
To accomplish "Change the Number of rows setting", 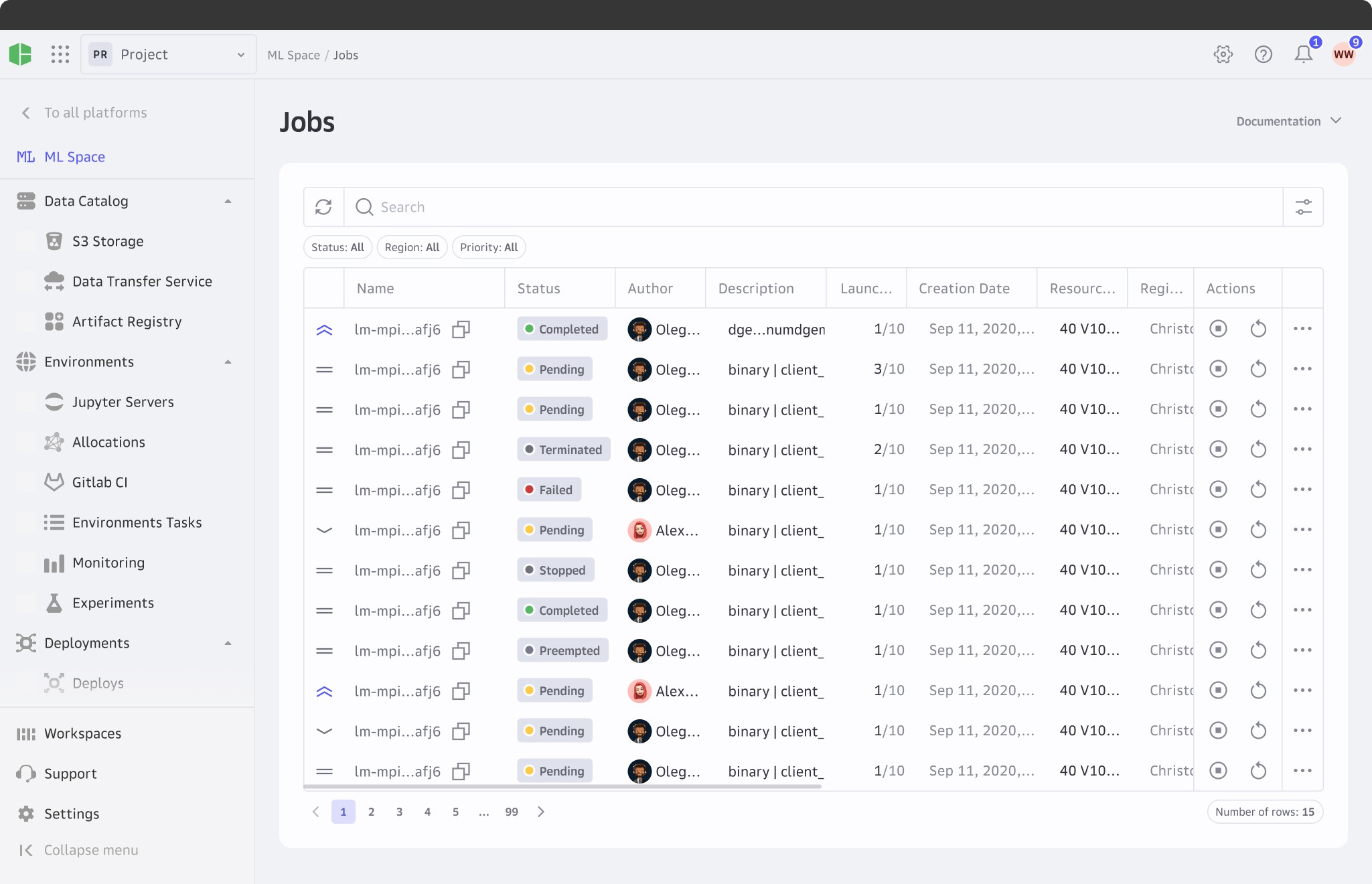I will coord(1265,812).
